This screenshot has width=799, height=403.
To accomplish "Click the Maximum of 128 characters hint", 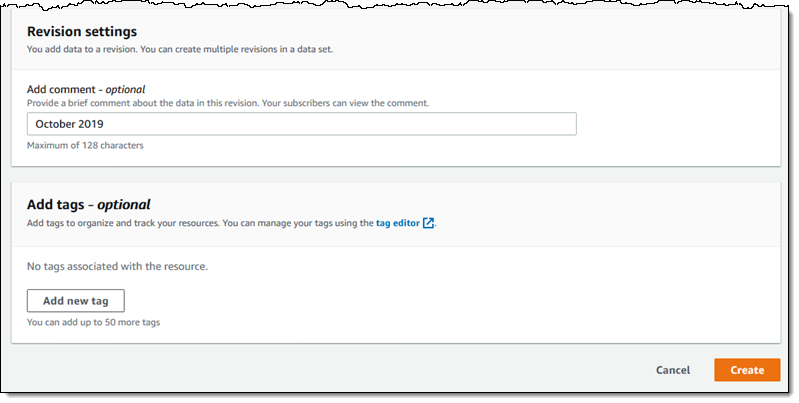I will click(x=85, y=145).
